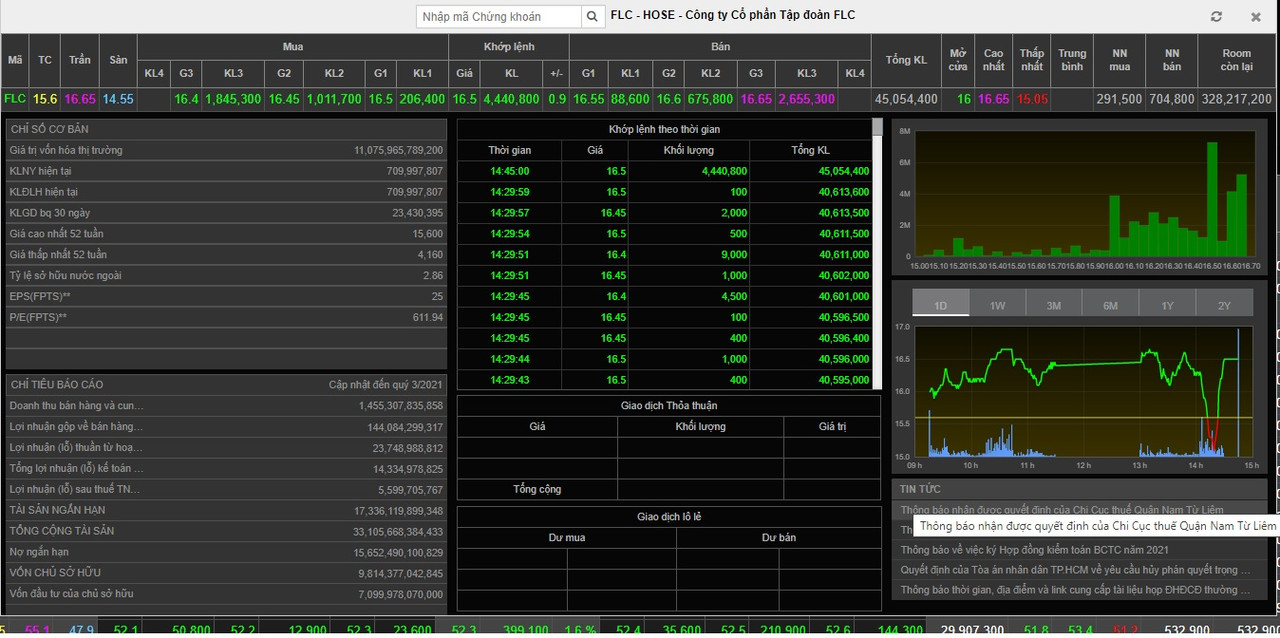Click reference price 15.6 cell
This screenshot has height=638, width=1280.
(x=45, y=99)
